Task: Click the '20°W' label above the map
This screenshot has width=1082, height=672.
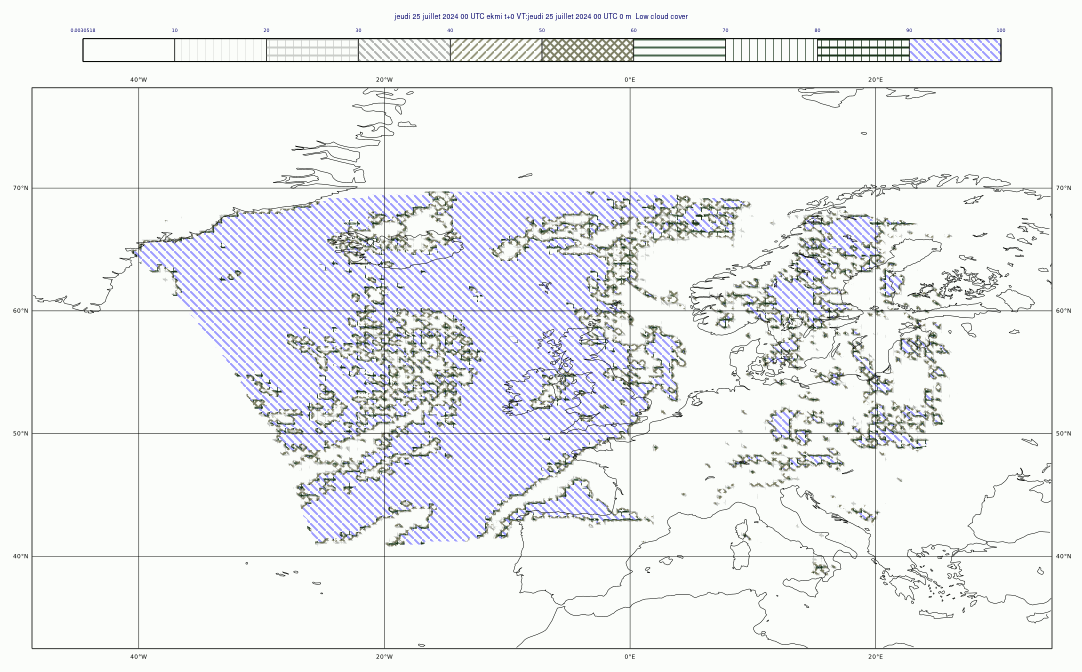Action: pos(384,79)
